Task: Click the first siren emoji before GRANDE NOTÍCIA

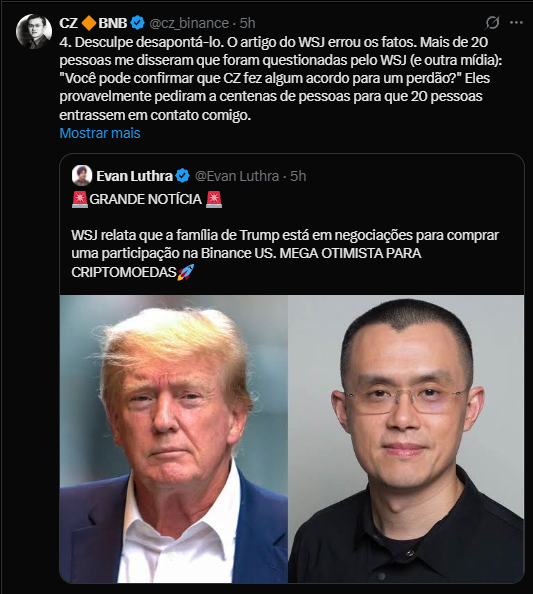Action: tap(80, 199)
